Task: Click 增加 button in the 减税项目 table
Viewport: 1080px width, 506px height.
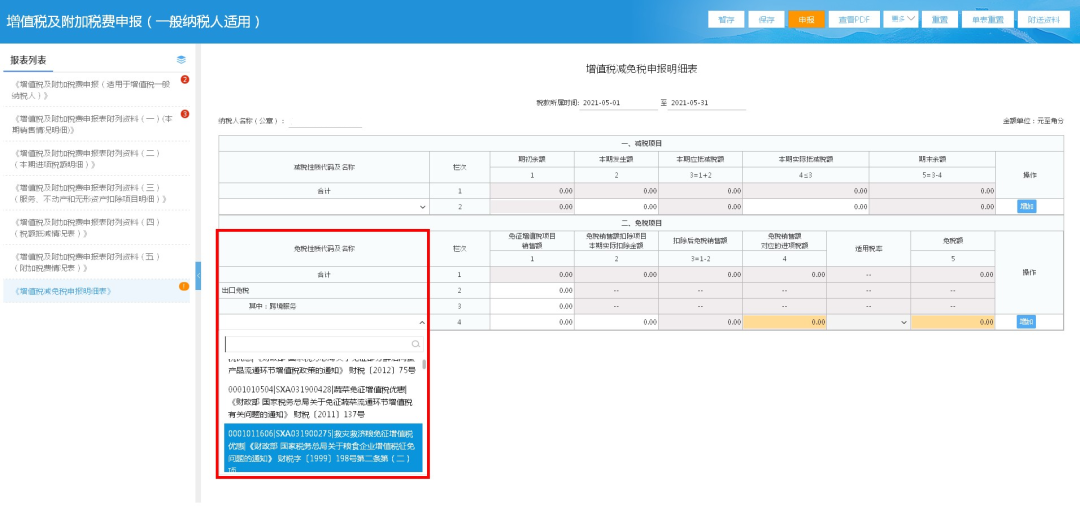Action: pyautogui.click(x=1026, y=206)
